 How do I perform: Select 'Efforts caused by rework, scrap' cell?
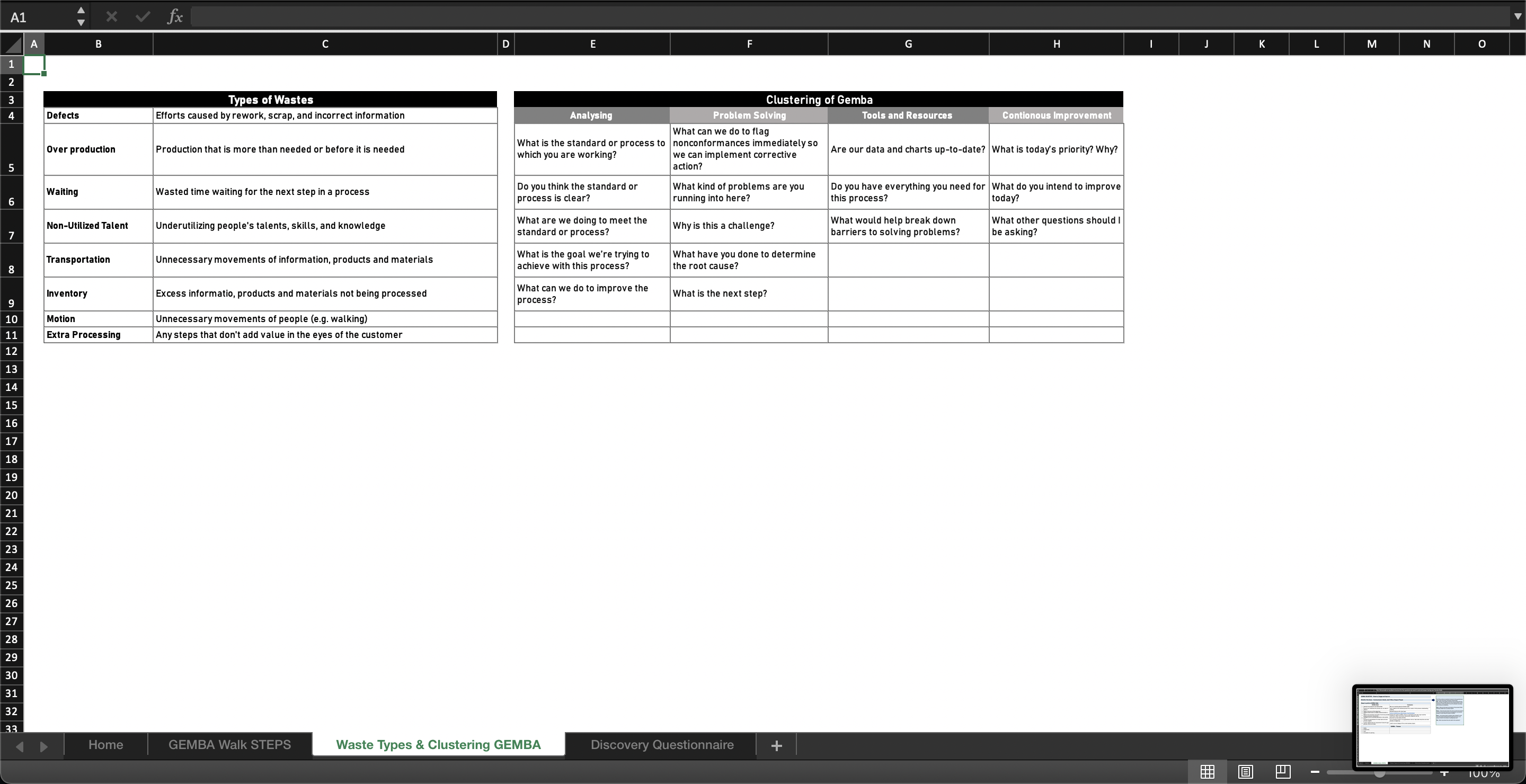pos(325,115)
